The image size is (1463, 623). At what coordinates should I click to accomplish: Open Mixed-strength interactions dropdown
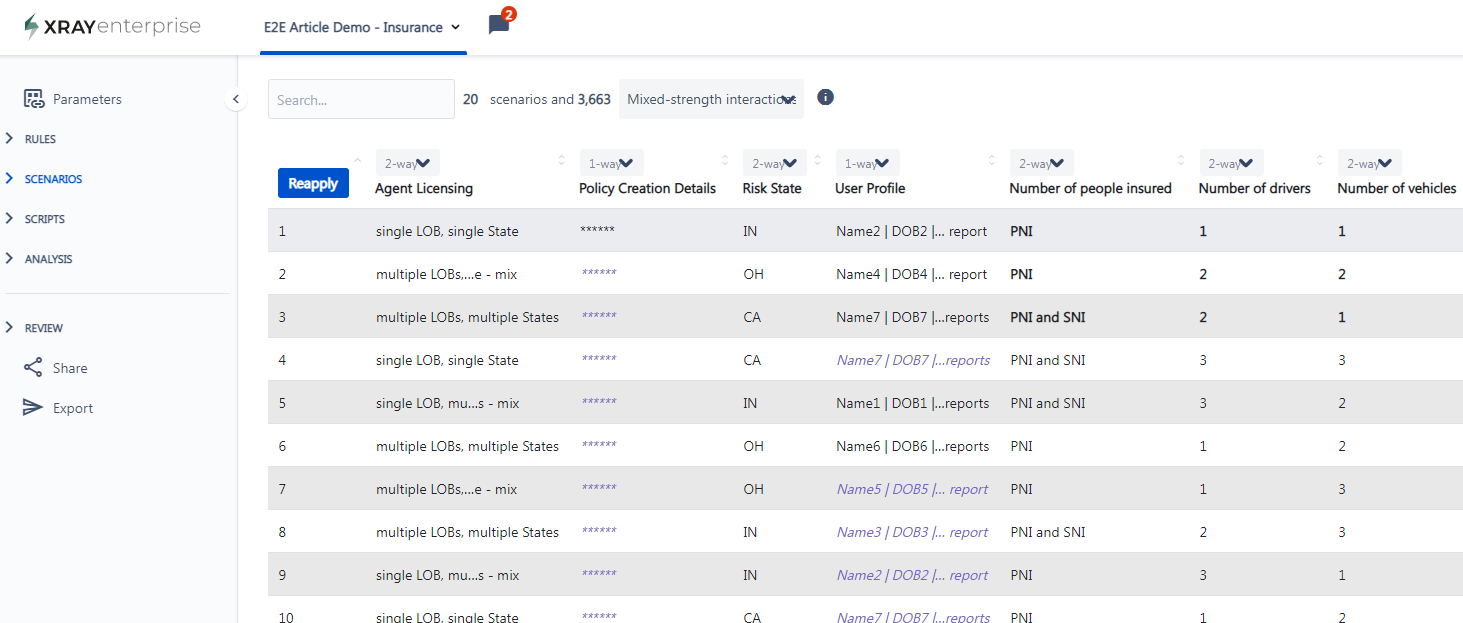click(x=711, y=99)
